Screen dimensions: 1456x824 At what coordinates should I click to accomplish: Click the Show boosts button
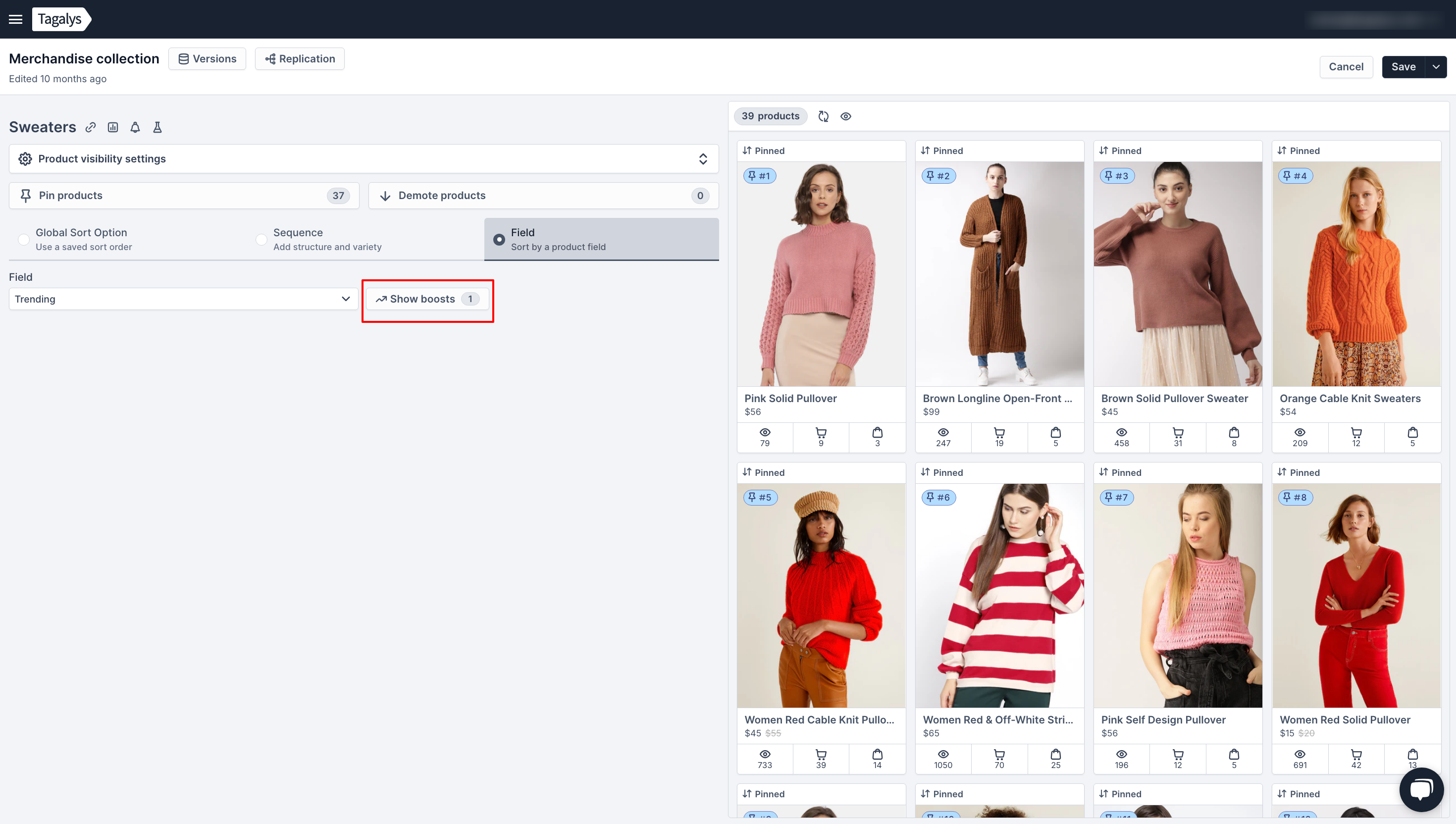tap(427, 299)
